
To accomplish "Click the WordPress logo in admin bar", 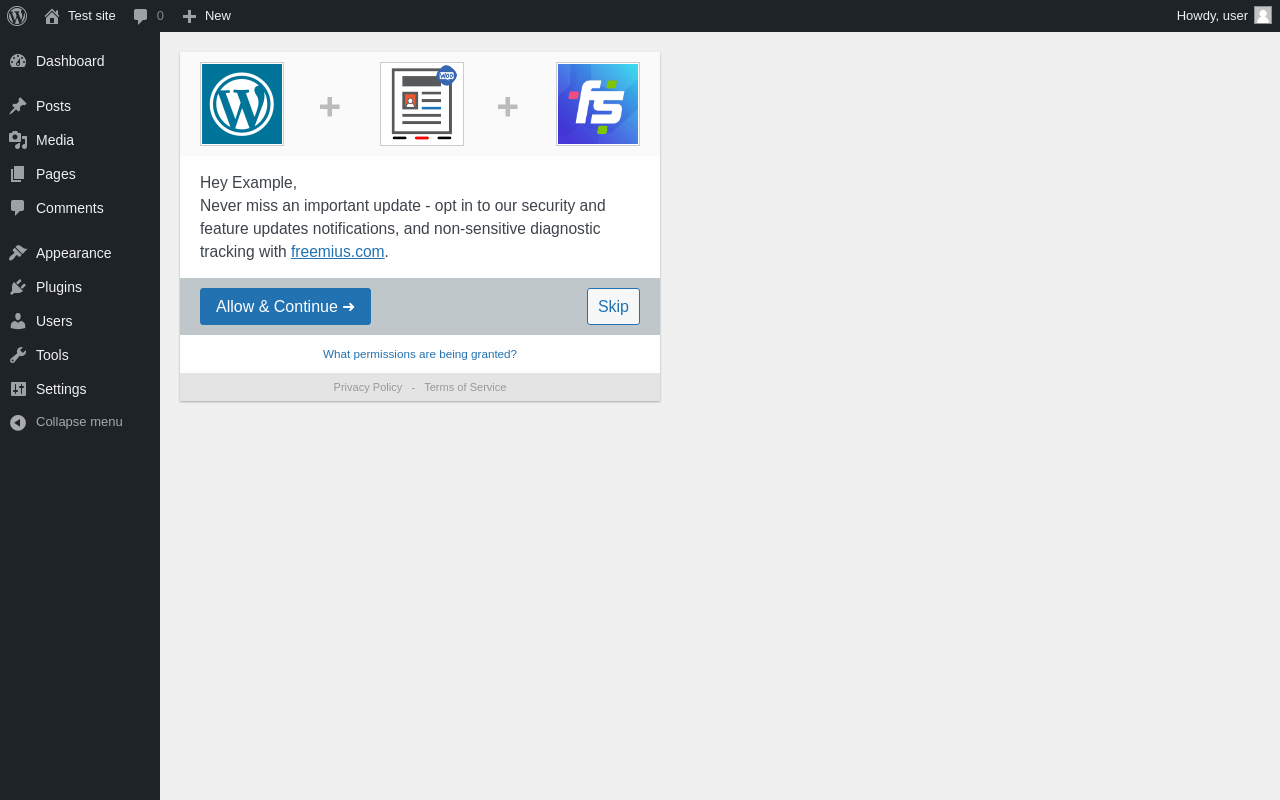I will click(x=17, y=16).
